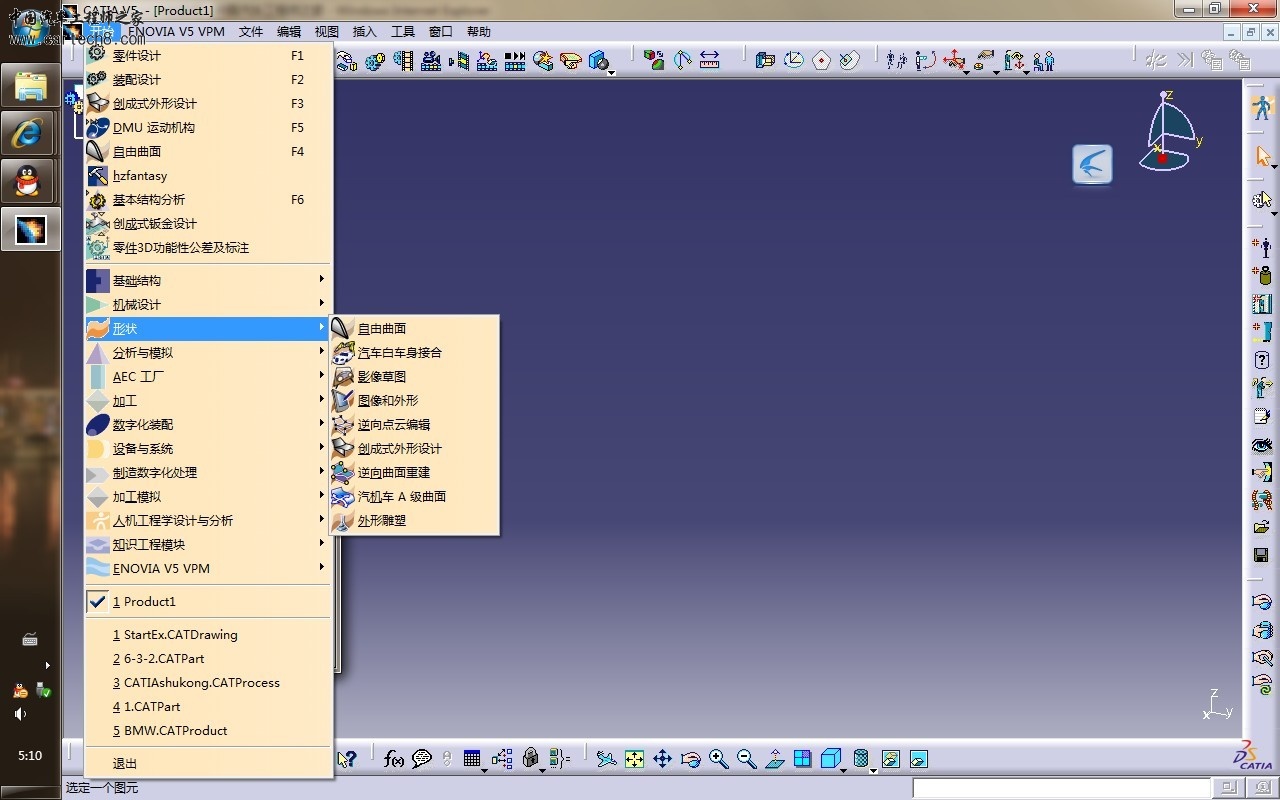Select the Pan view tool

click(662, 759)
